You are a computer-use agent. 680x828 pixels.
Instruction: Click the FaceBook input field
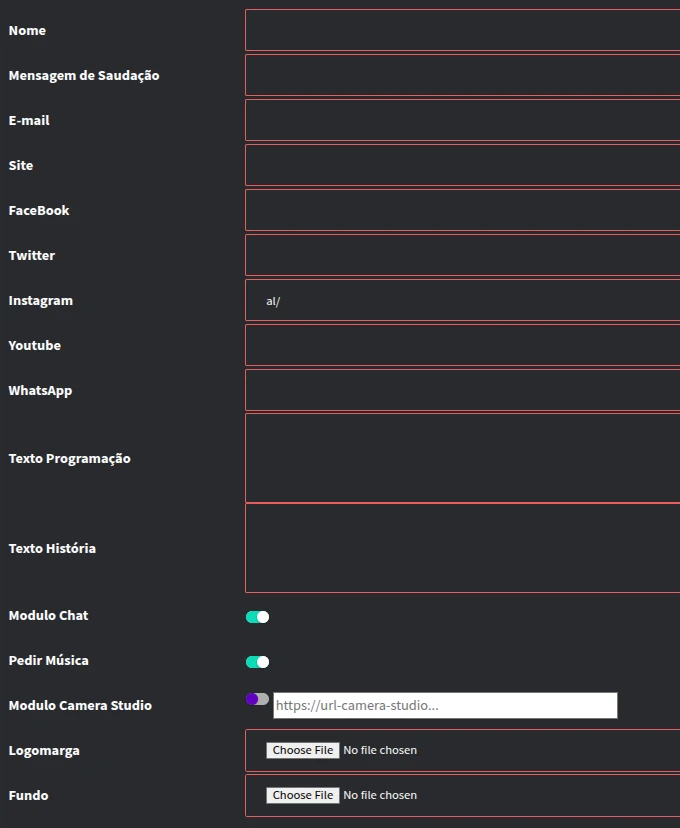click(462, 210)
